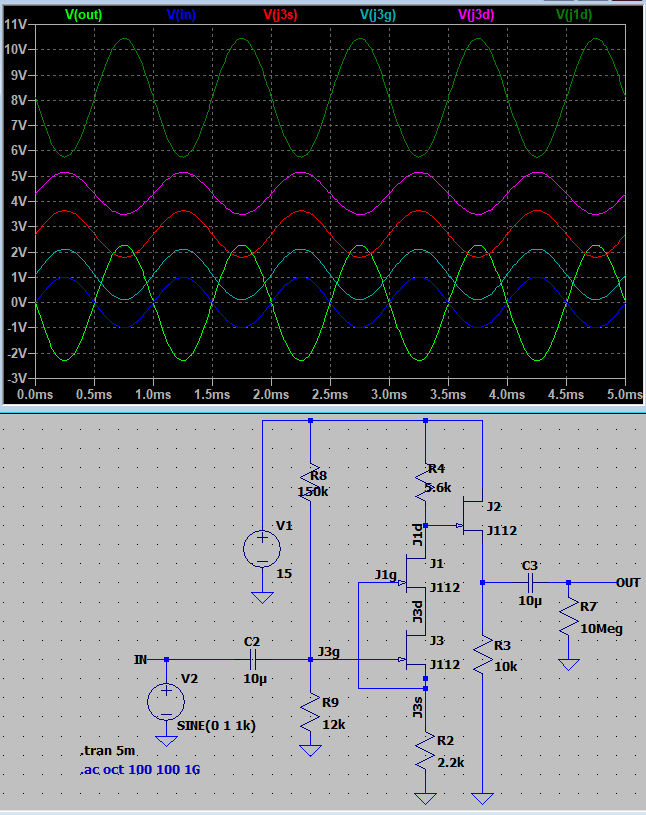Click the OUT net label
The width and height of the screenshot is (646, 815).
[628, 582]
